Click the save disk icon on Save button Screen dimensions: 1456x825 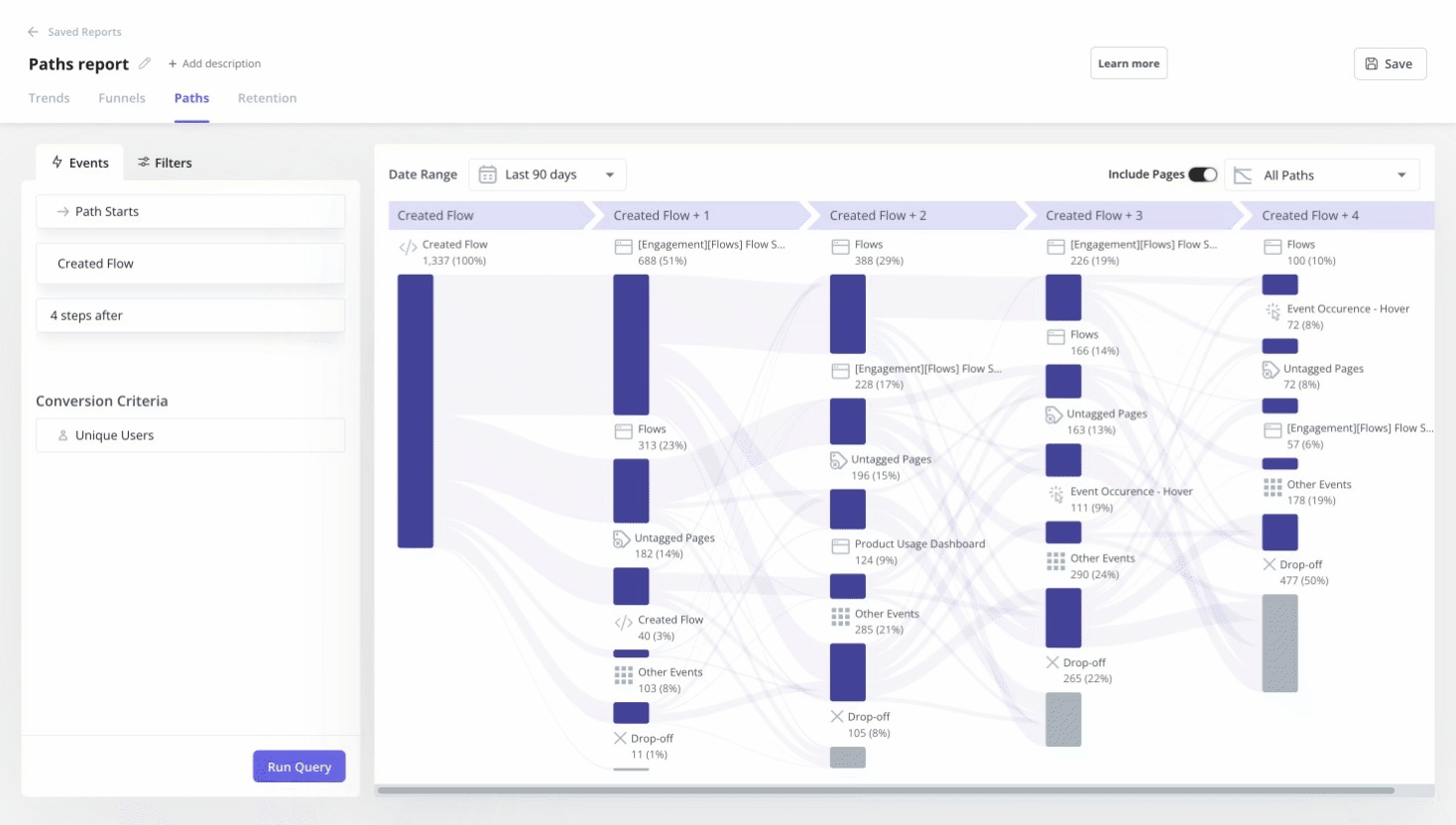click(1374, 62)
